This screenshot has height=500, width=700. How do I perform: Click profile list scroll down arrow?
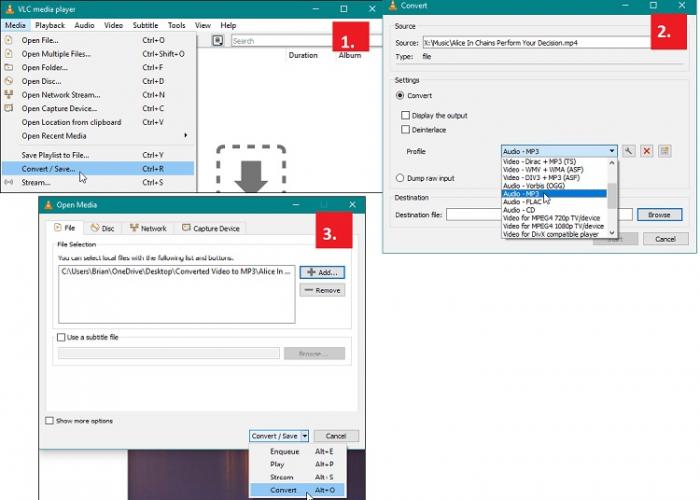tap(612, 233)
